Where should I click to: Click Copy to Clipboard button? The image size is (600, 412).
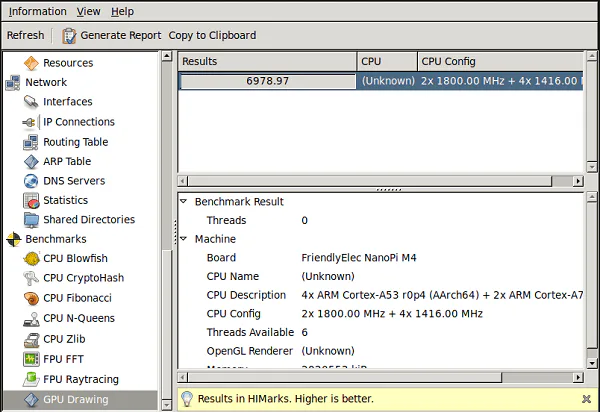coord(212,35)
